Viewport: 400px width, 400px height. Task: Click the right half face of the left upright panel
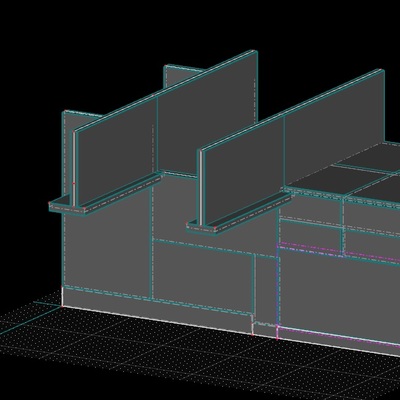(x=207, y=113)
